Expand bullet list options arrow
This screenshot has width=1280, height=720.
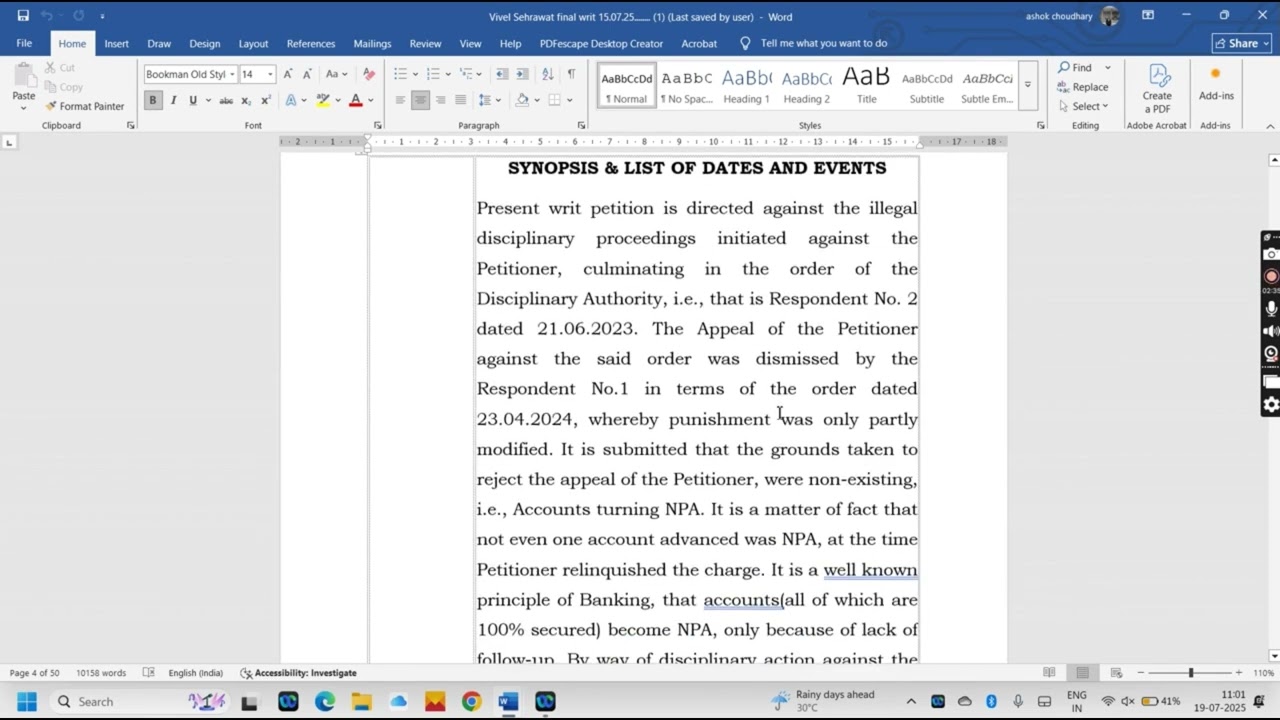(415, 74)
